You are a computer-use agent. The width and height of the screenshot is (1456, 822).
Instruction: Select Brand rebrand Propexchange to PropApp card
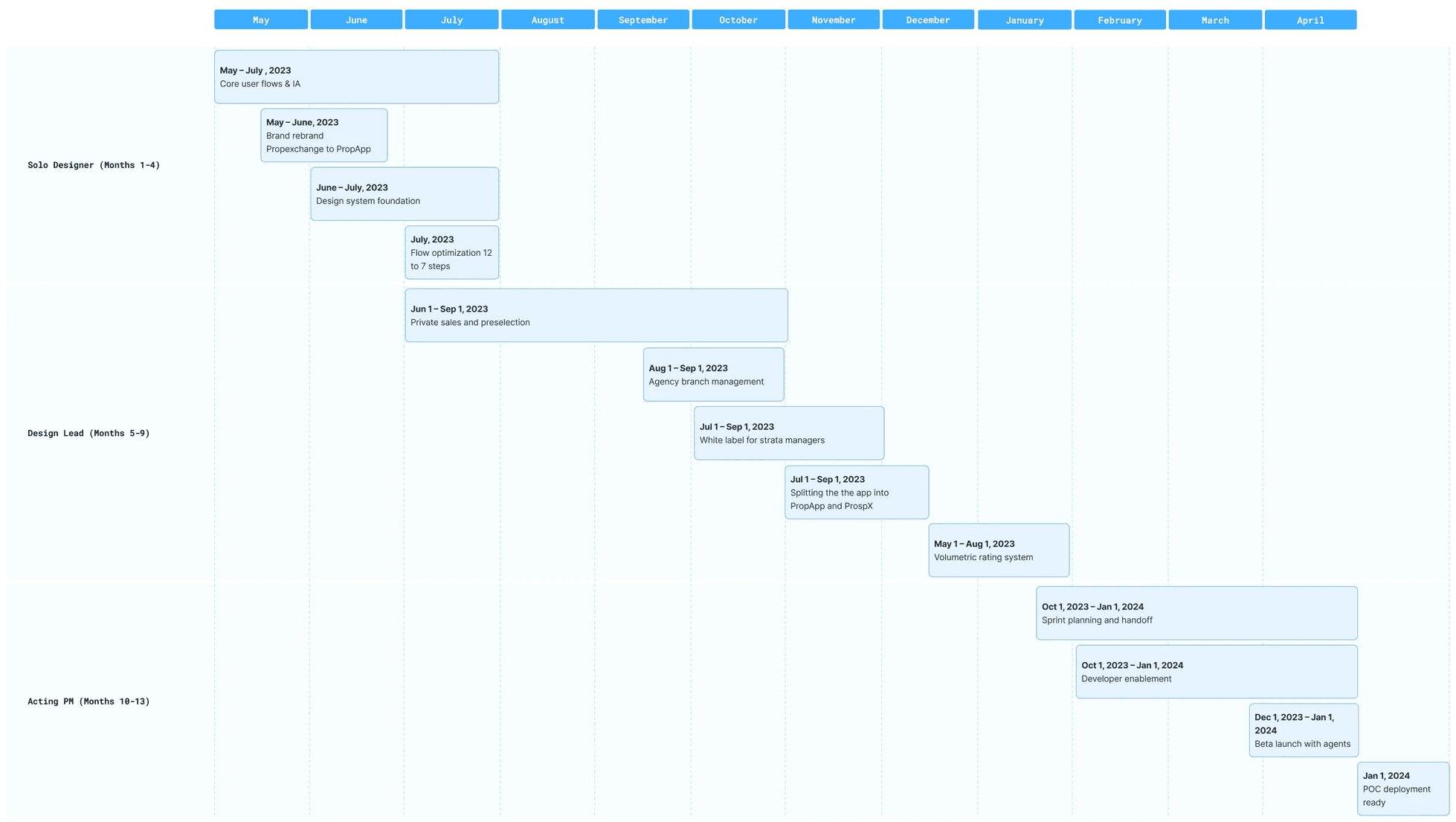pyautogui.click(x=323, y=135)
